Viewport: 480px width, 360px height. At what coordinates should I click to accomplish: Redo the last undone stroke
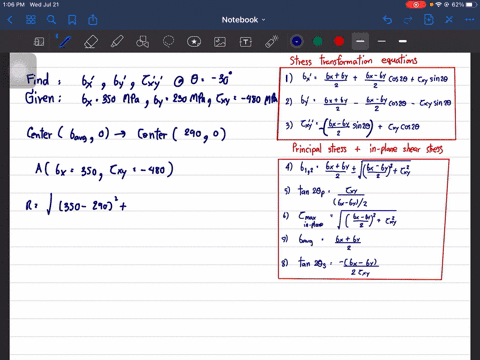point(408,20)
